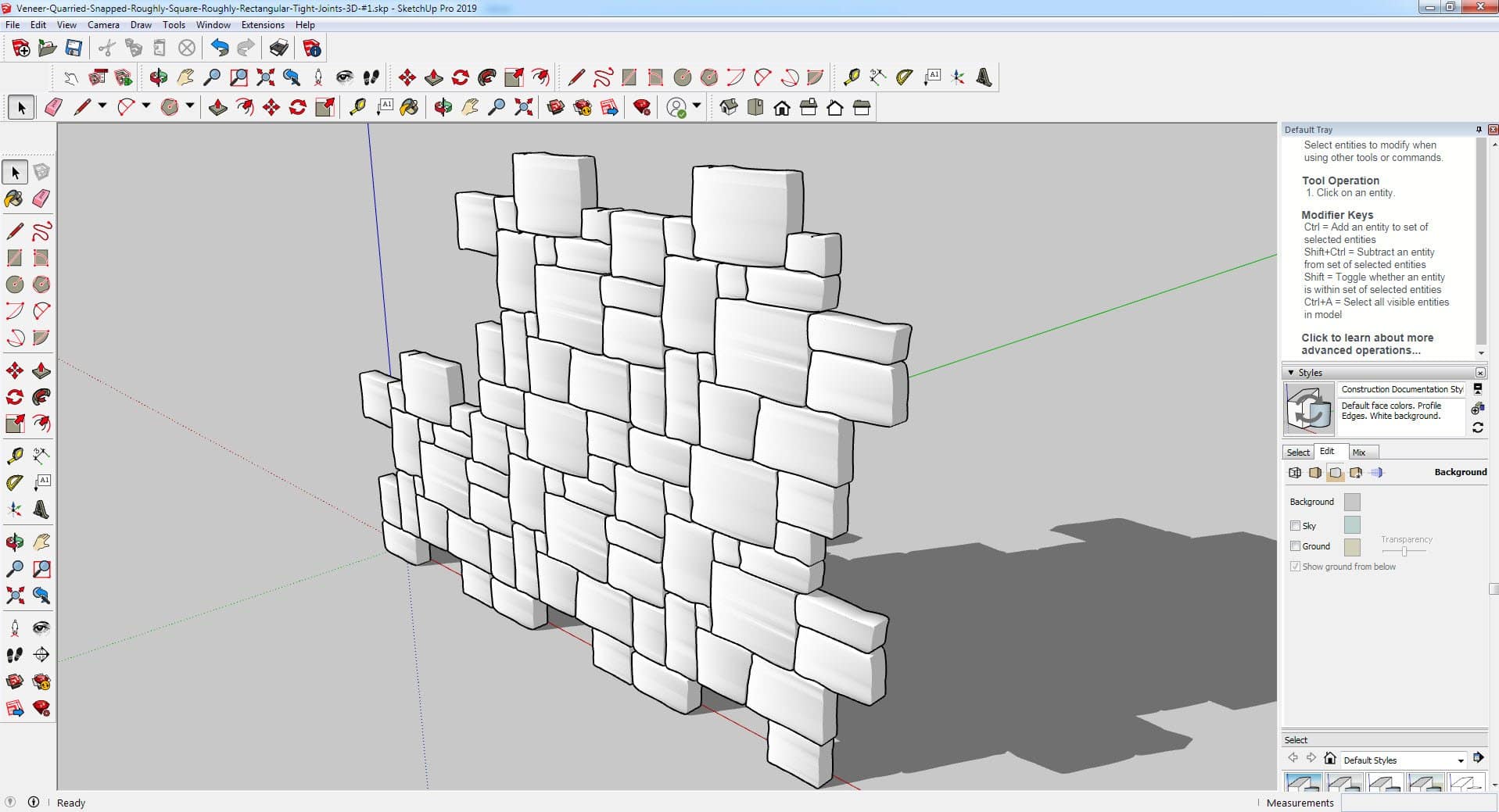Select the Orbit tool in left toolbar
The width and height of the screenshot is (1499, 812).
pos(14,542)
